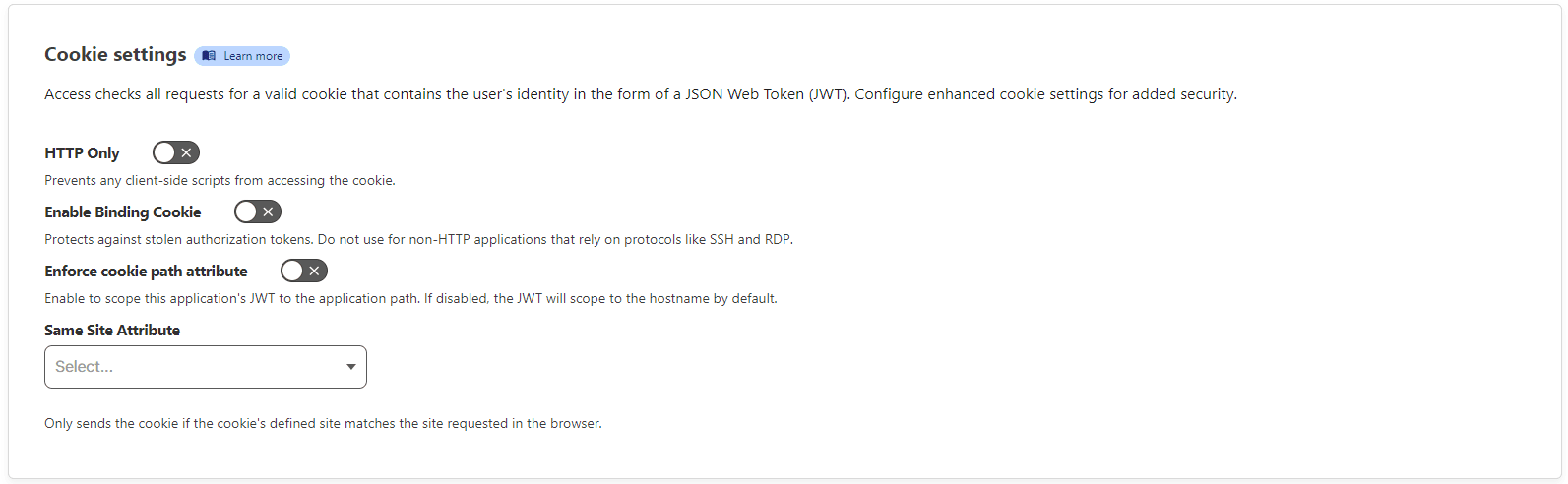1568x484 pixels.
Task: Click the application path scope helper text
Action: tap(410, 298)
